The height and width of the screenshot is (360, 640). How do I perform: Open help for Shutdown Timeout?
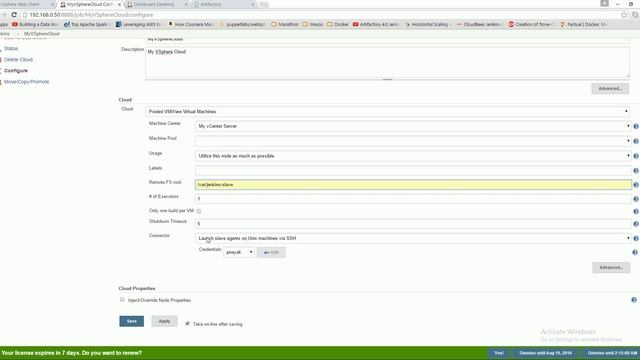[636, 224]
